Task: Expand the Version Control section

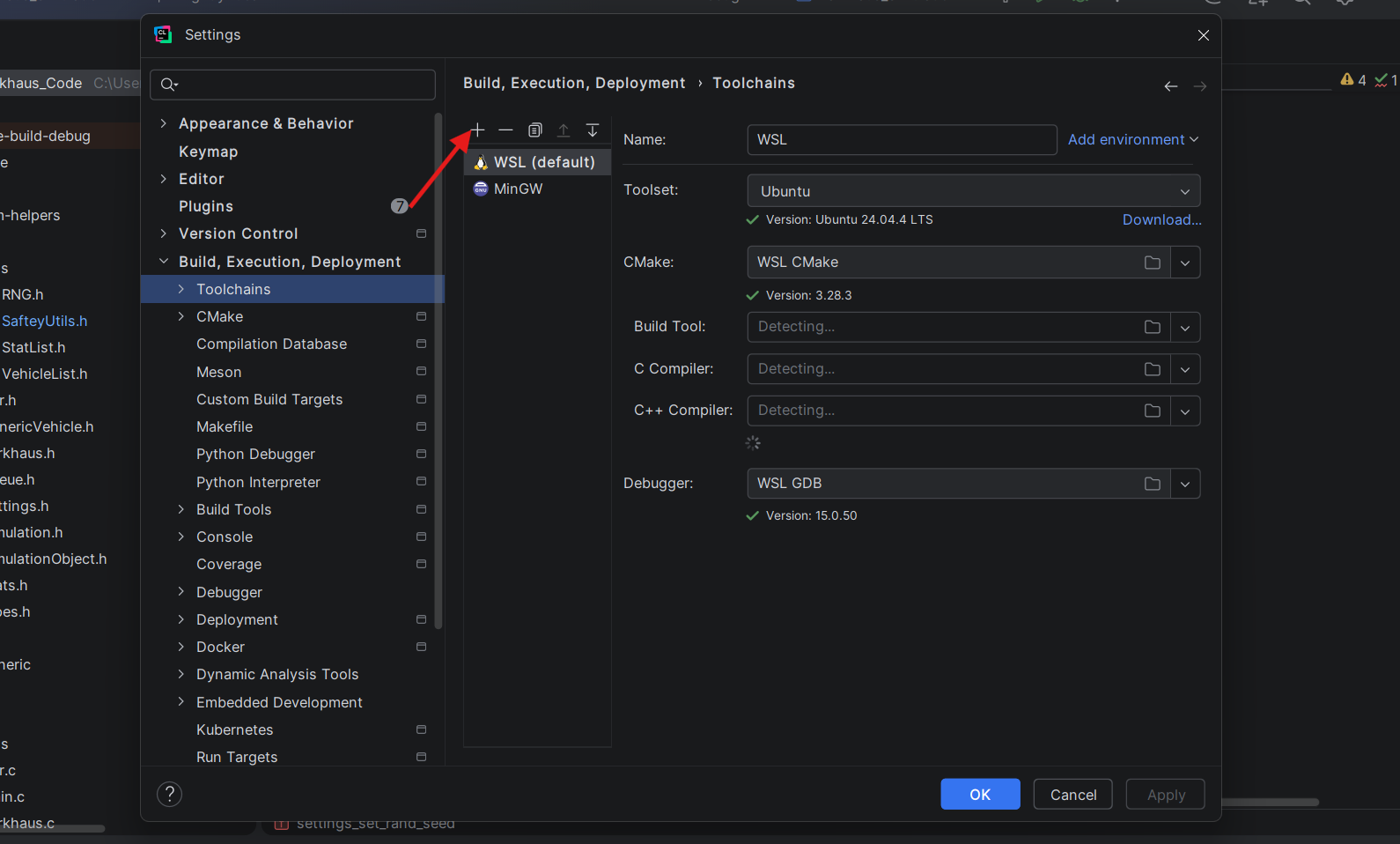Action: coord(163,233)
